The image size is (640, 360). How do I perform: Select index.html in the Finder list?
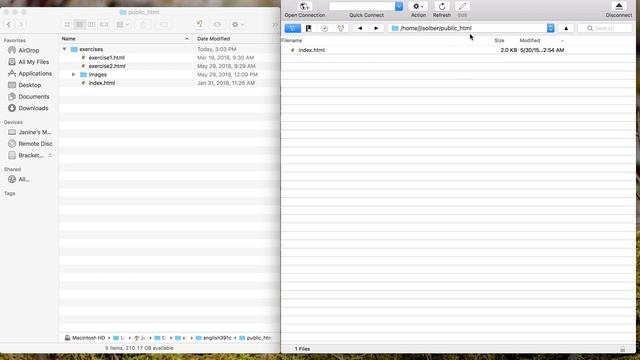[x=102, y=83]
